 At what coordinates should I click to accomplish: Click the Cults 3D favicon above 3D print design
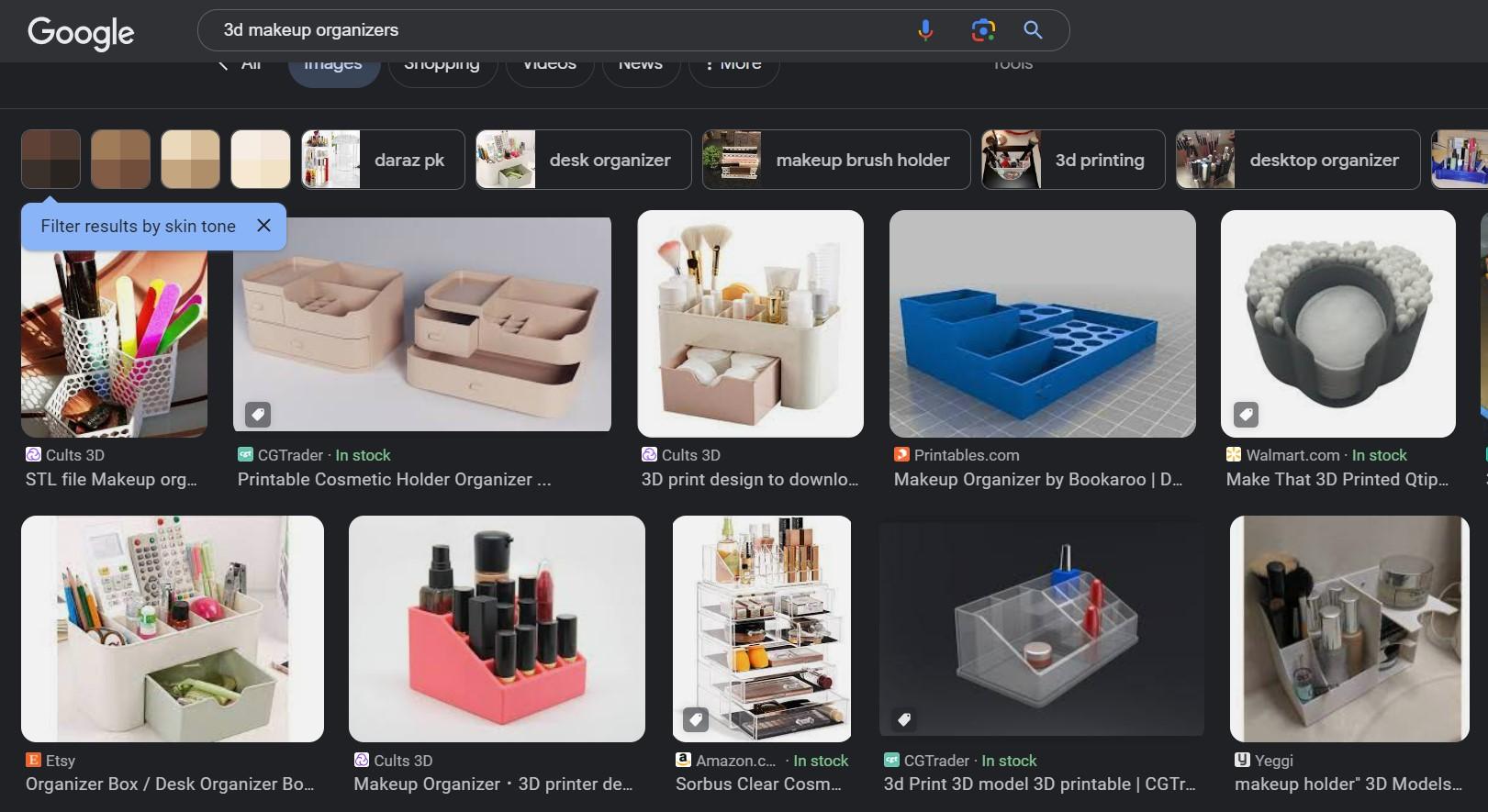[649, 455]
